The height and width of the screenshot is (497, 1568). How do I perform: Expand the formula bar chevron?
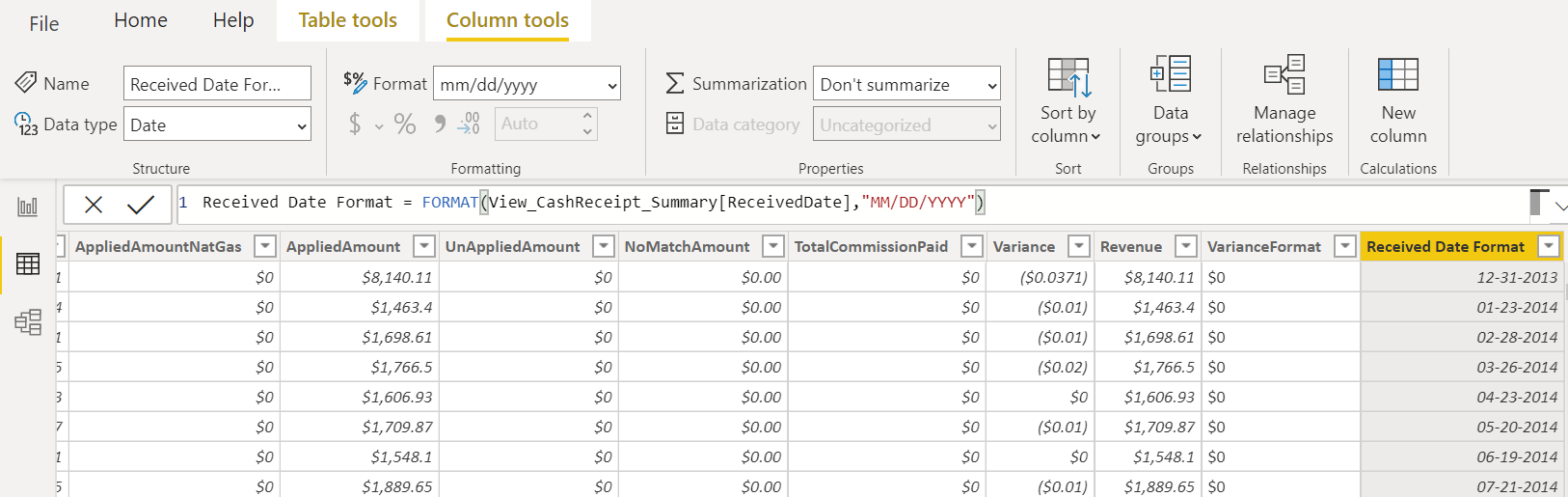[1561, 206]
